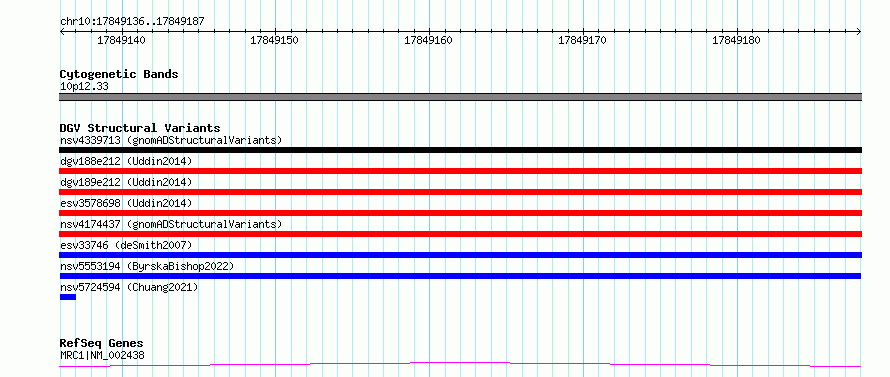Select the RefSeq Genes track heading

101,344
